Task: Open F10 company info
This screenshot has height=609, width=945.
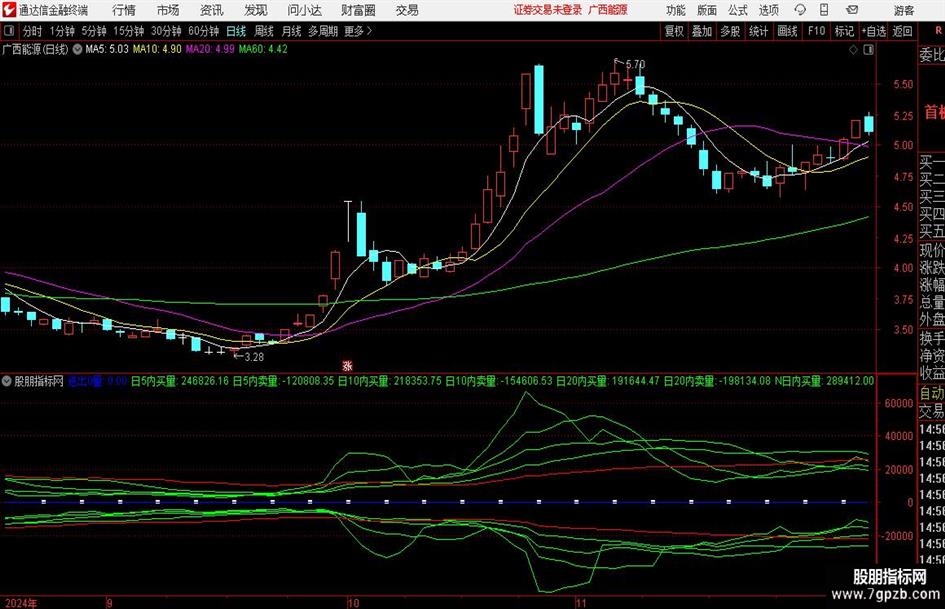Action: (x=816, y=31)
